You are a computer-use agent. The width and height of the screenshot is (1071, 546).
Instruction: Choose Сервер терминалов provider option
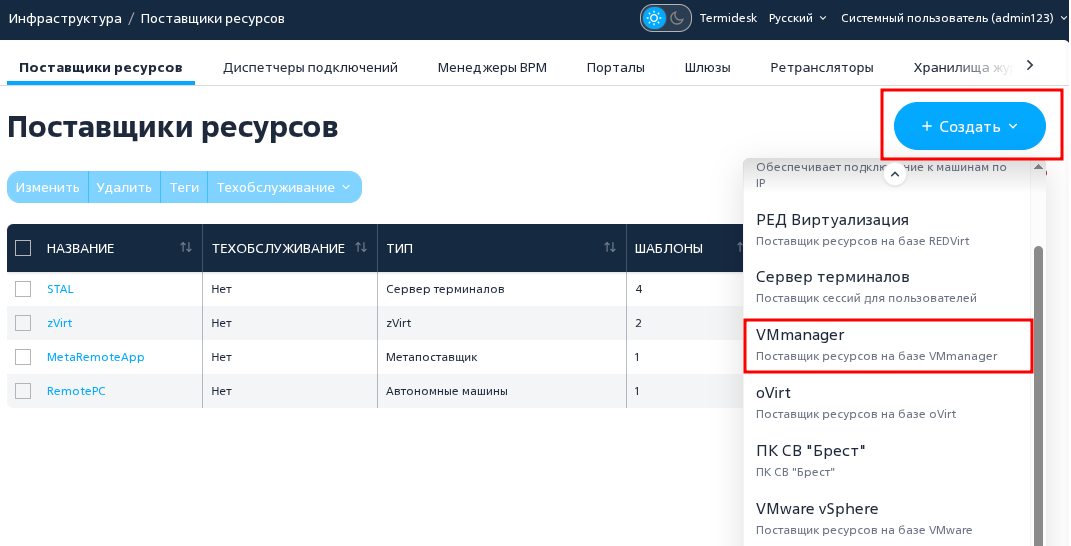(x=887, y=287)
